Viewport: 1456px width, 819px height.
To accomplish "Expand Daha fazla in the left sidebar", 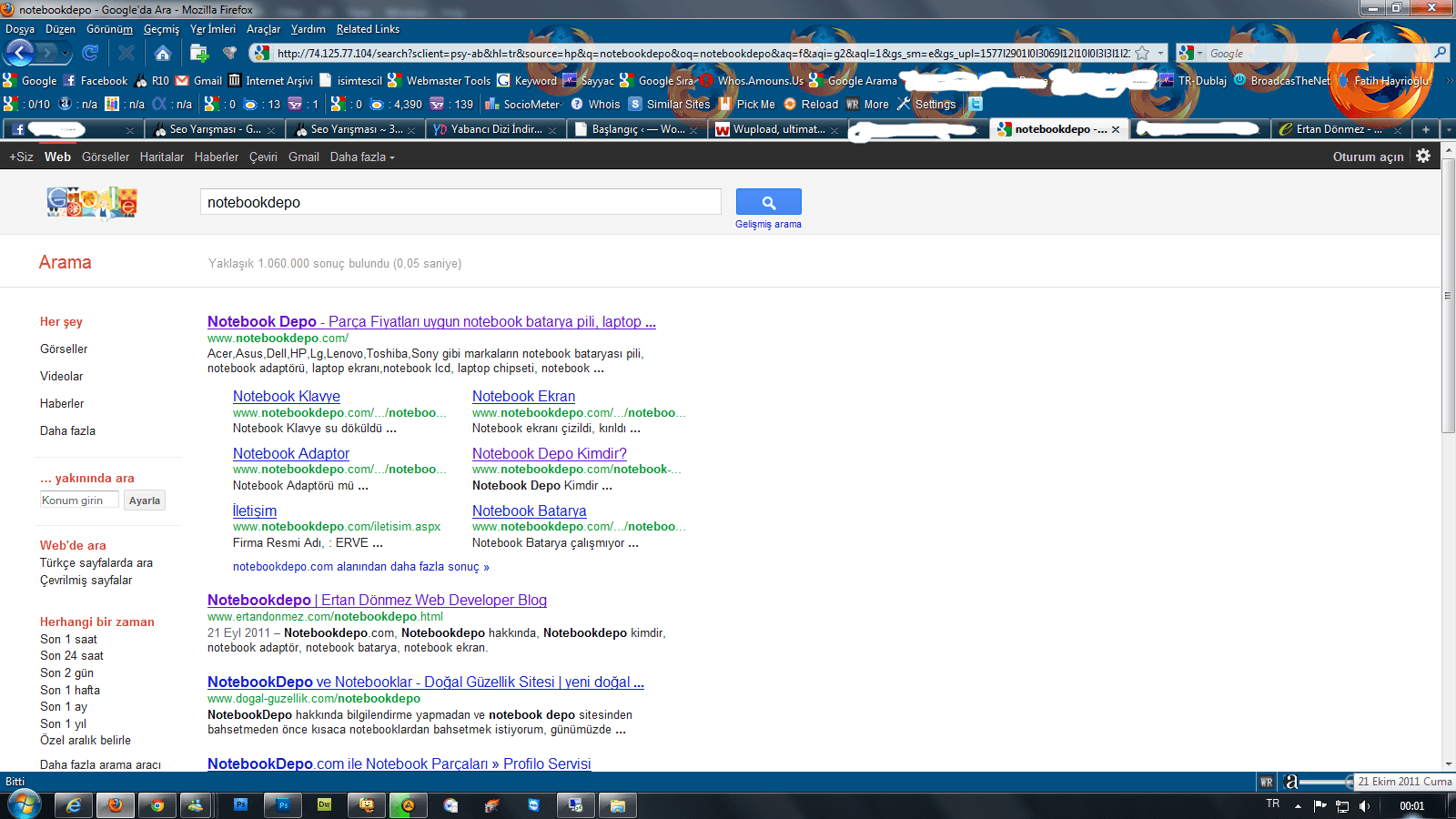I will point(67,430).
